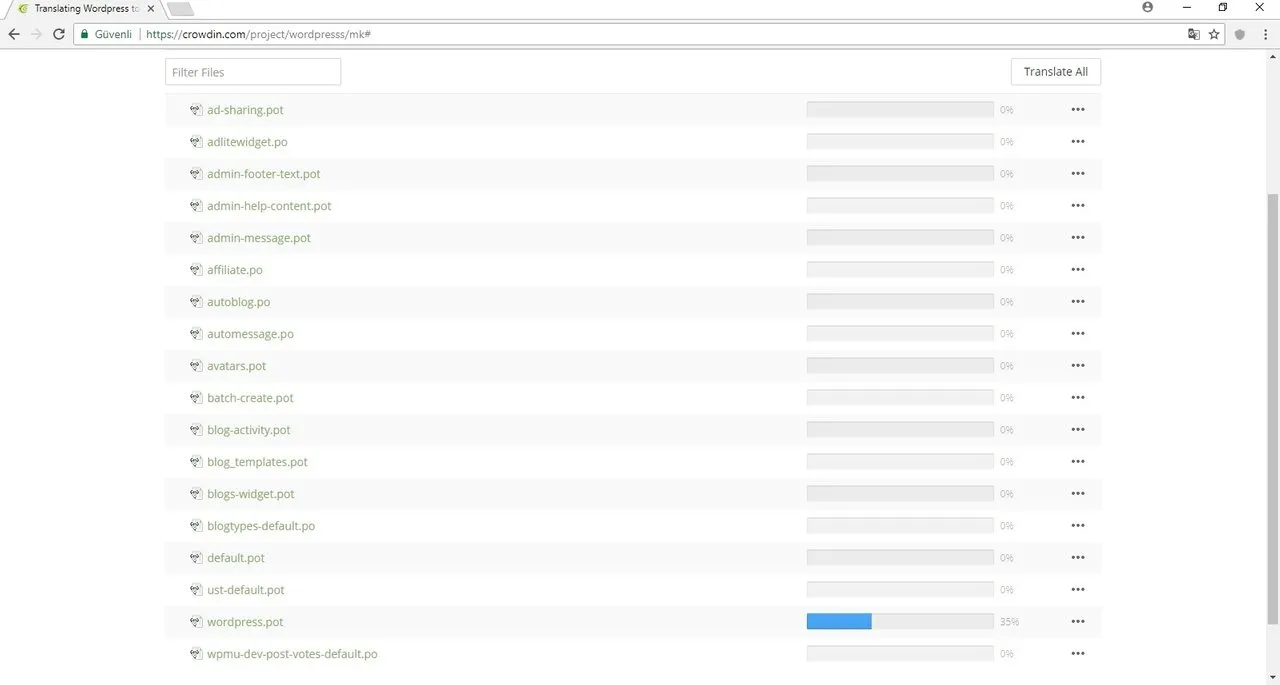Open ust-default.pot file

click(x=246, y=590)
